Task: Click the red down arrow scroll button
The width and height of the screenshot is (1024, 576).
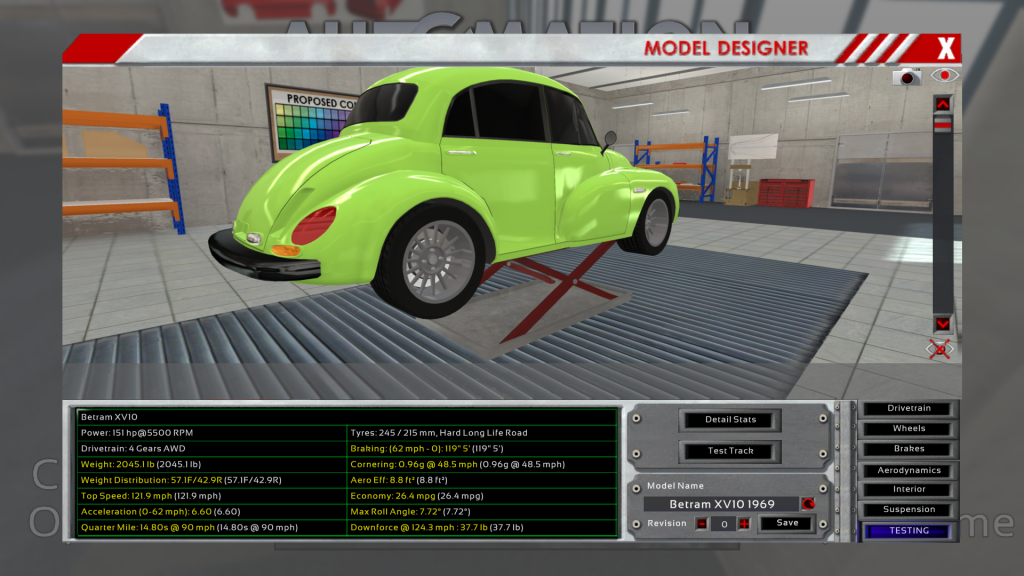Action: [x=942, y=323]
